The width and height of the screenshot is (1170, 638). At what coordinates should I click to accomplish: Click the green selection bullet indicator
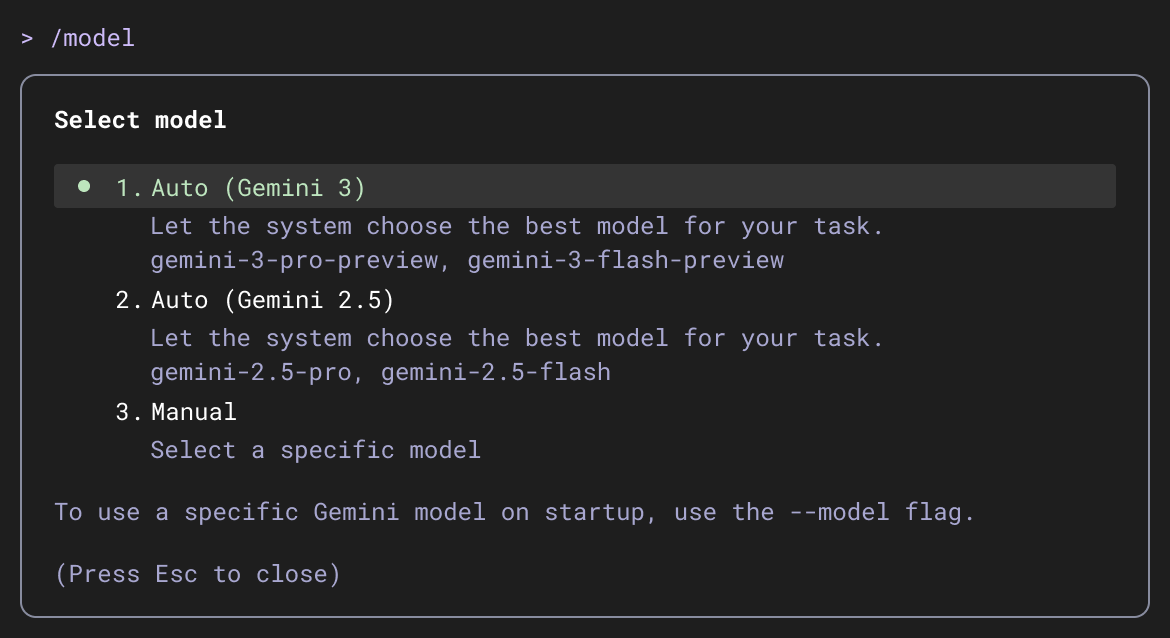(83, 185)
